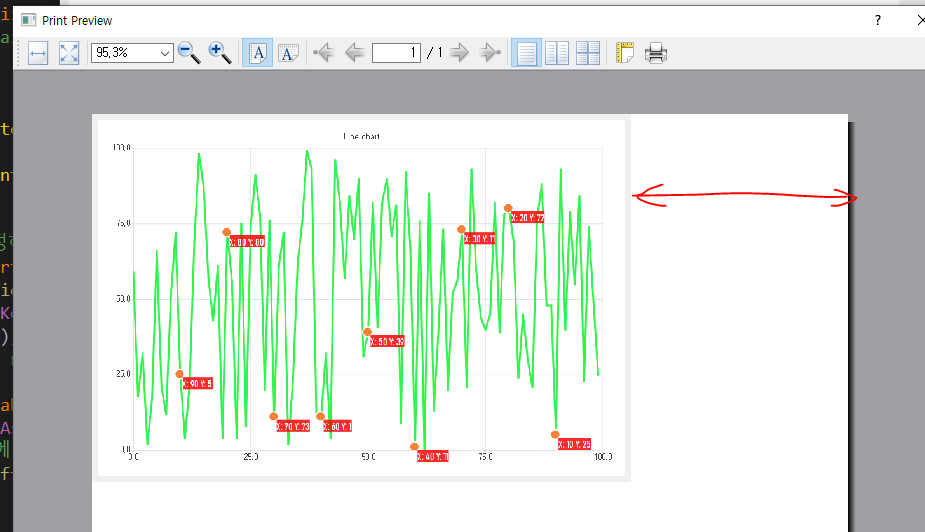Go to the previous page arrow
This screenshot has height=532, width=925.
[x=353, y=53]
